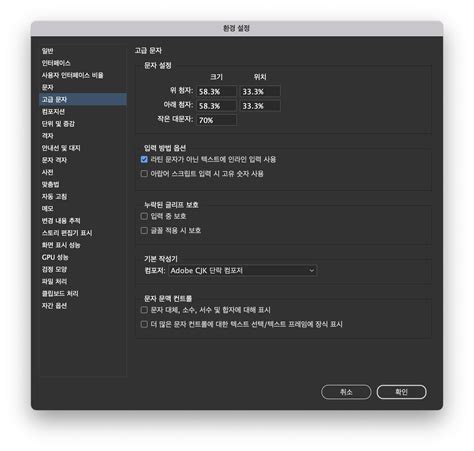The height and width of the screenshot is (451, 474).
Task: Enable 입력 중 보호 checkbox
Action: [144, 216]
